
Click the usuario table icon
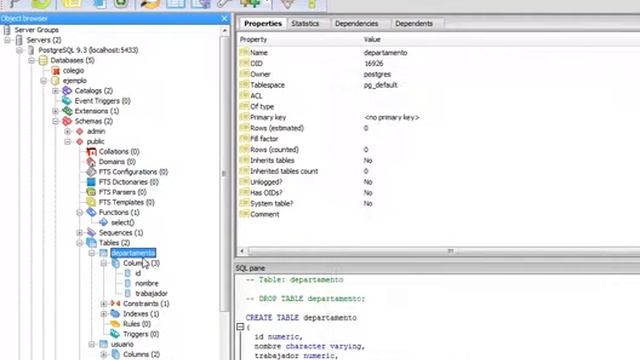104,344
